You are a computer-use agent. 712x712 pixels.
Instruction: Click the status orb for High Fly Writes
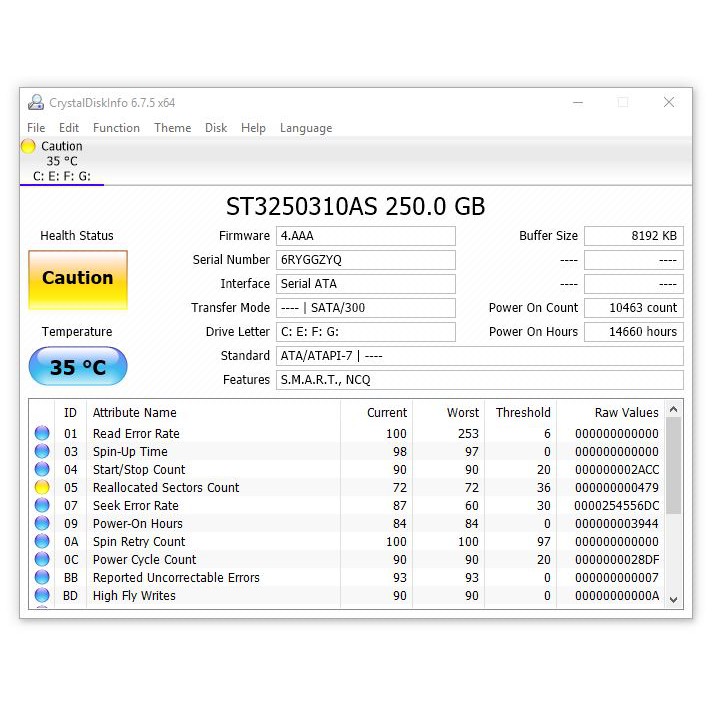click(42, 595)
